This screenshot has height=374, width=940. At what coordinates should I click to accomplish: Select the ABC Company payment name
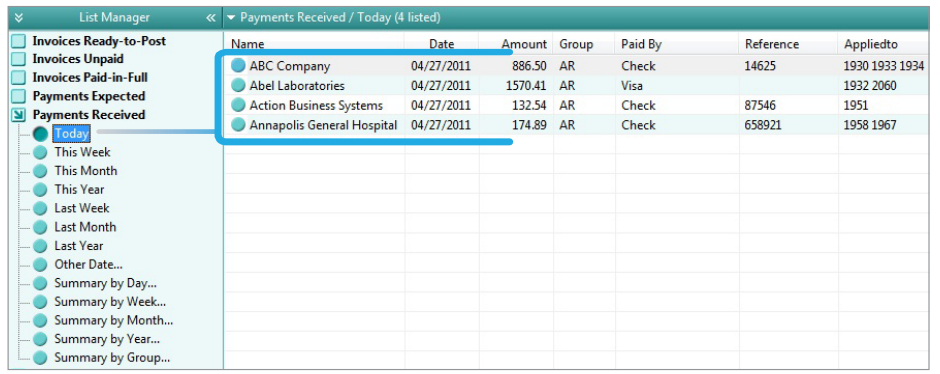[290, 66]
